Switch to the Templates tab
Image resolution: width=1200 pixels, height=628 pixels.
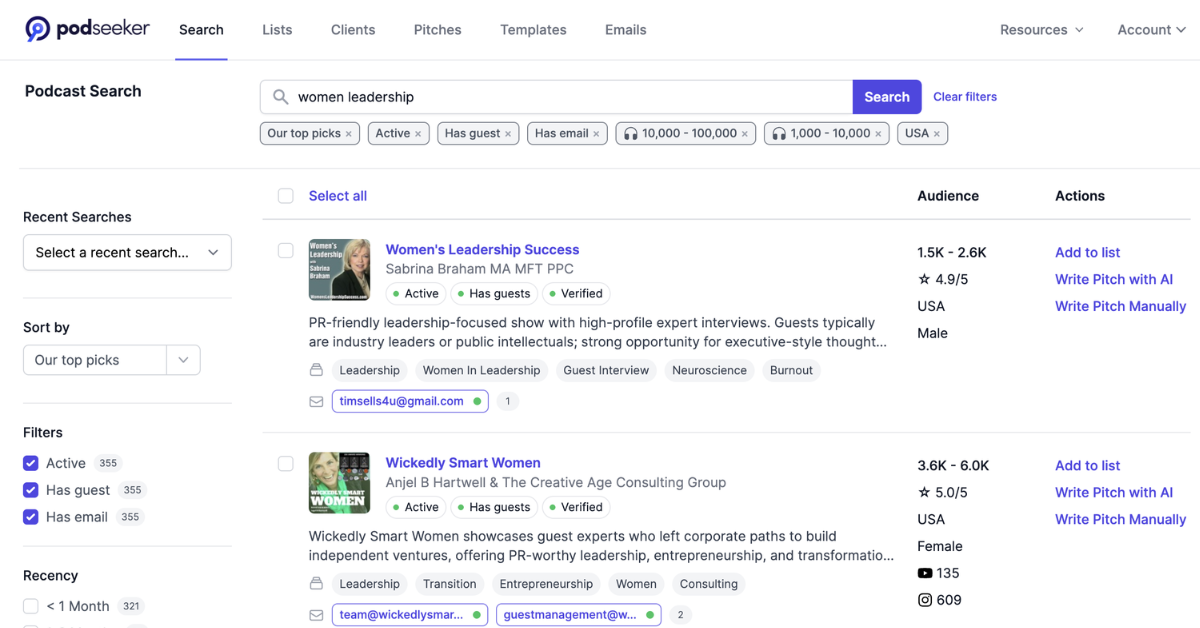(533, 30)
